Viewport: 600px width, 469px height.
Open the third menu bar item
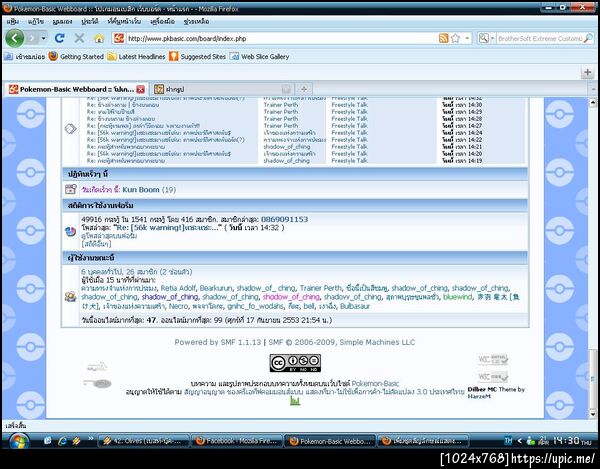point(62,21)
